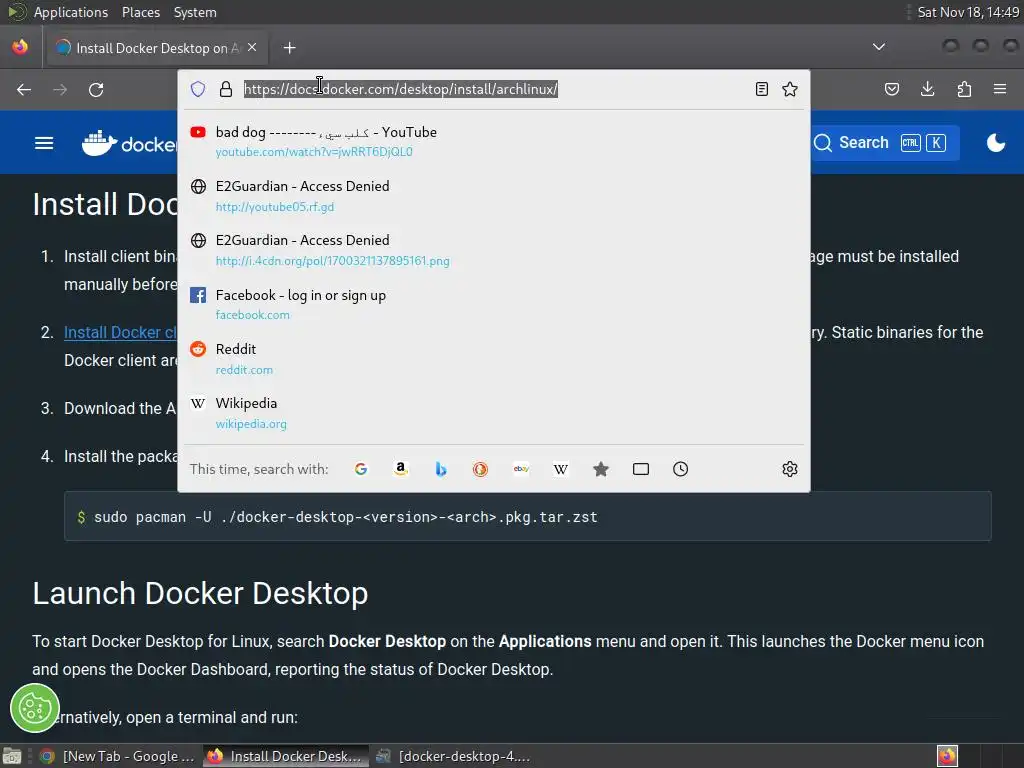This screenshot has width=1024, height=768.
Task: Open the Places menu
Action: [x=141, y=12]
